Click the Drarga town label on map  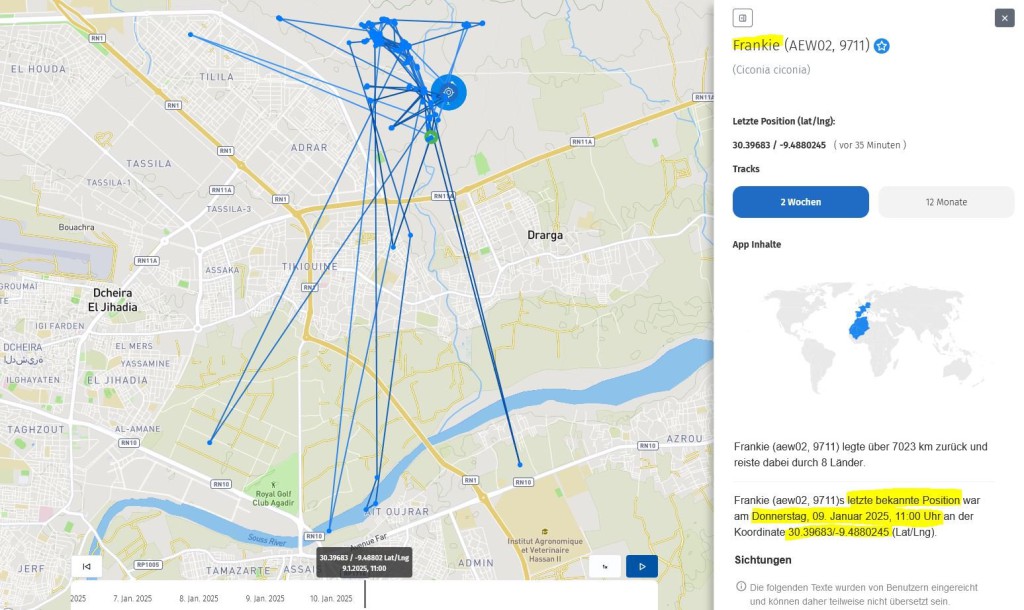tap(545, 235)
